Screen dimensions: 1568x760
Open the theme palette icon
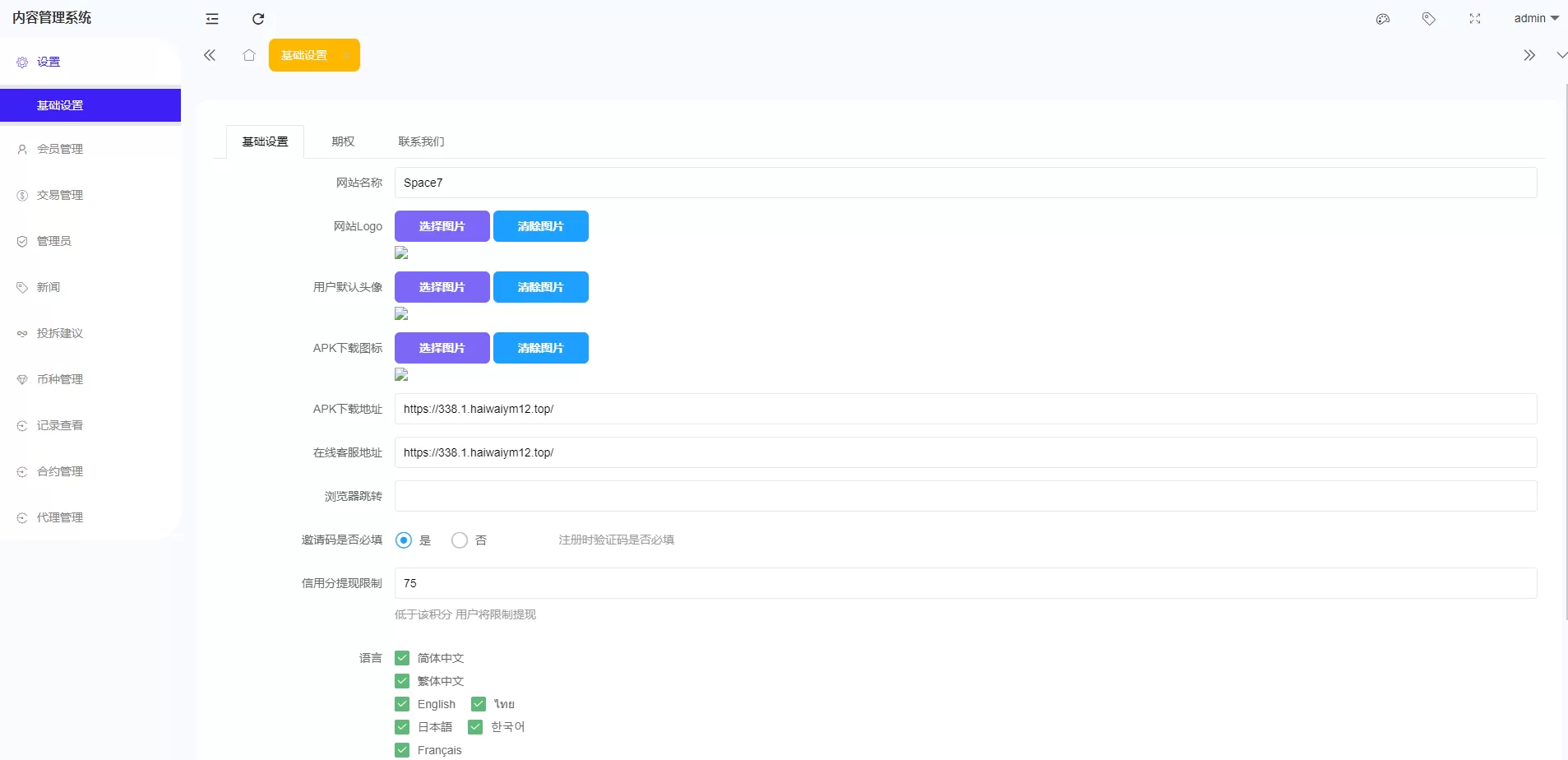coord(1383,19)
